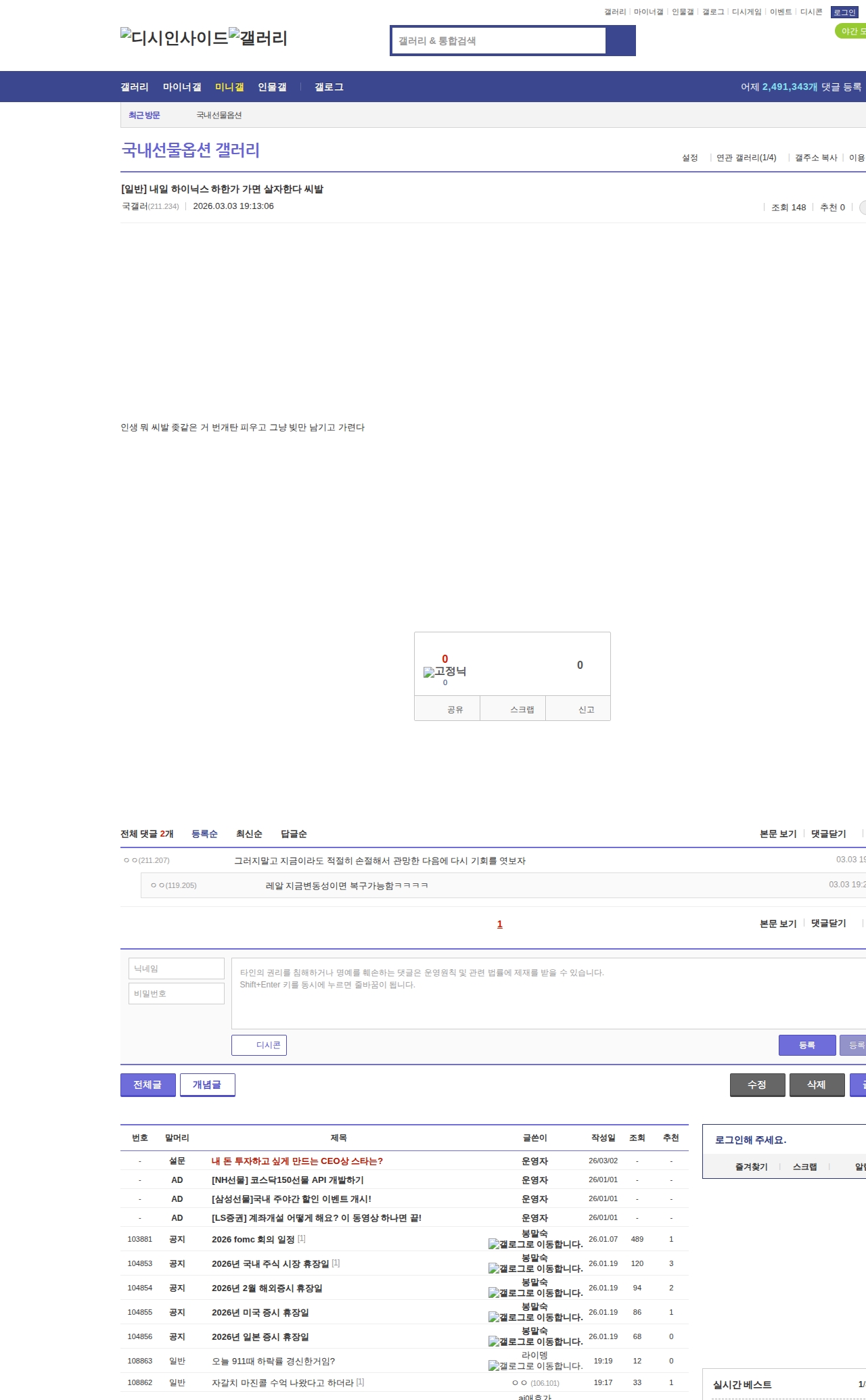
Task: Click 갤주소 복사
Action: pyautogui.click(x=816, y=158)
